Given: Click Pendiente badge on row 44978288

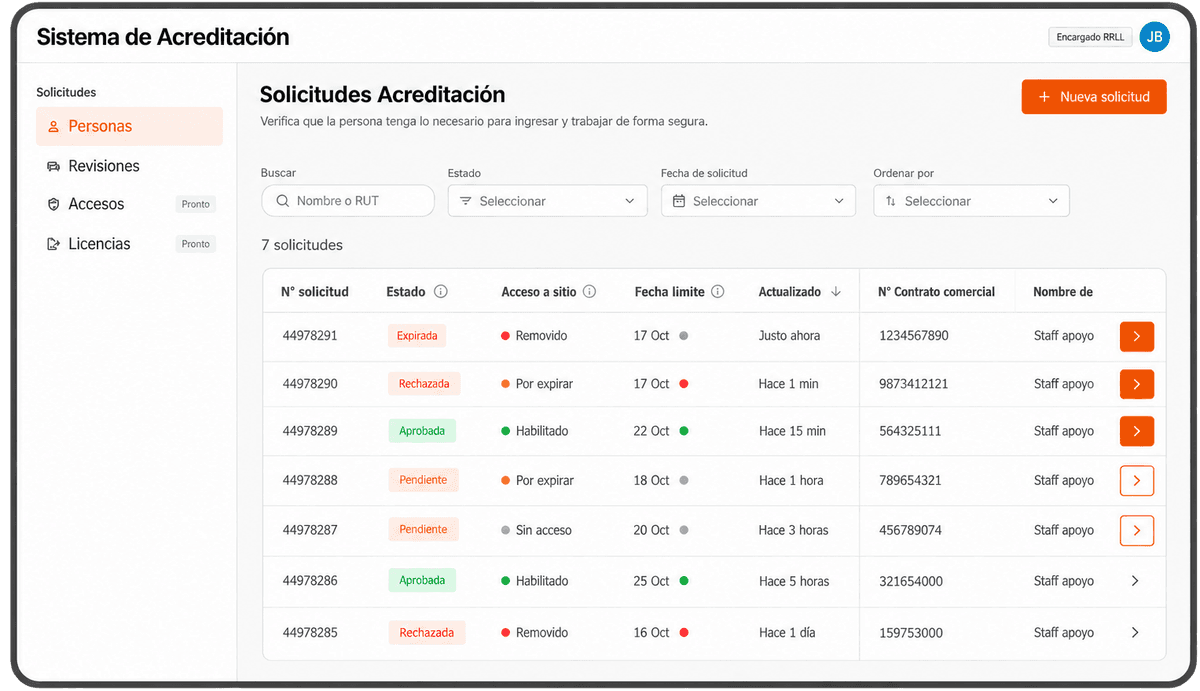Looking at the screenshot, I should [x=423, y=480].
